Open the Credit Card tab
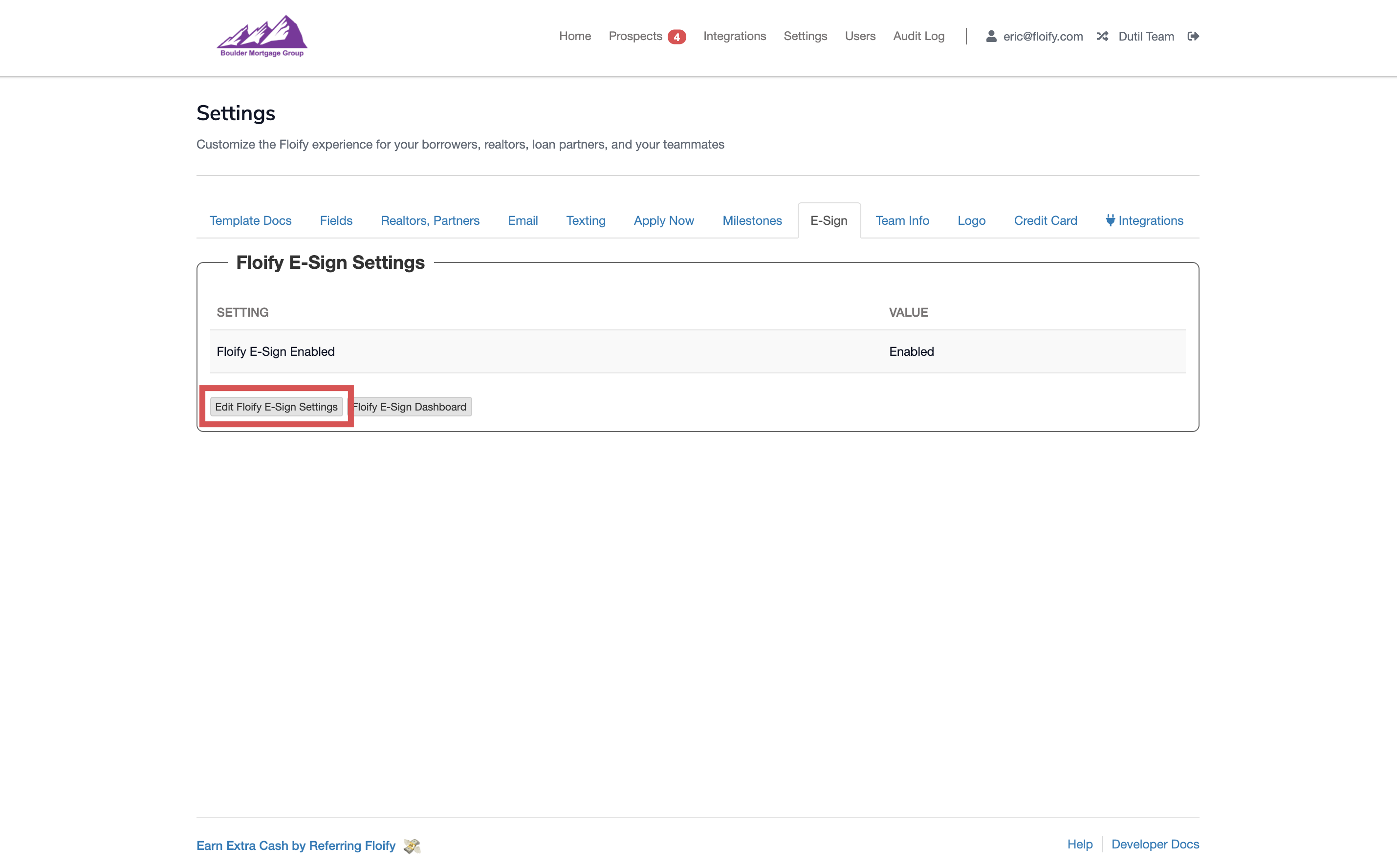 (x=1045, y=220)
